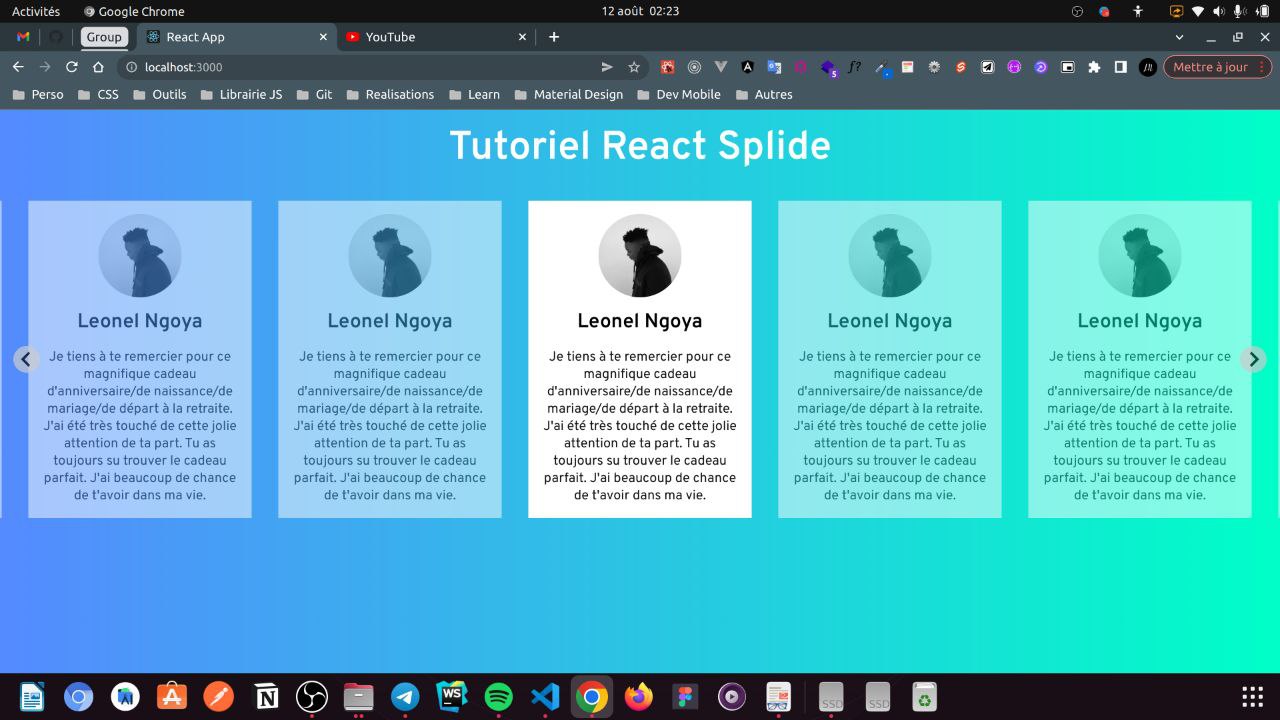Reload the localhost page
1280x720 pixels.
click(71, 67)
